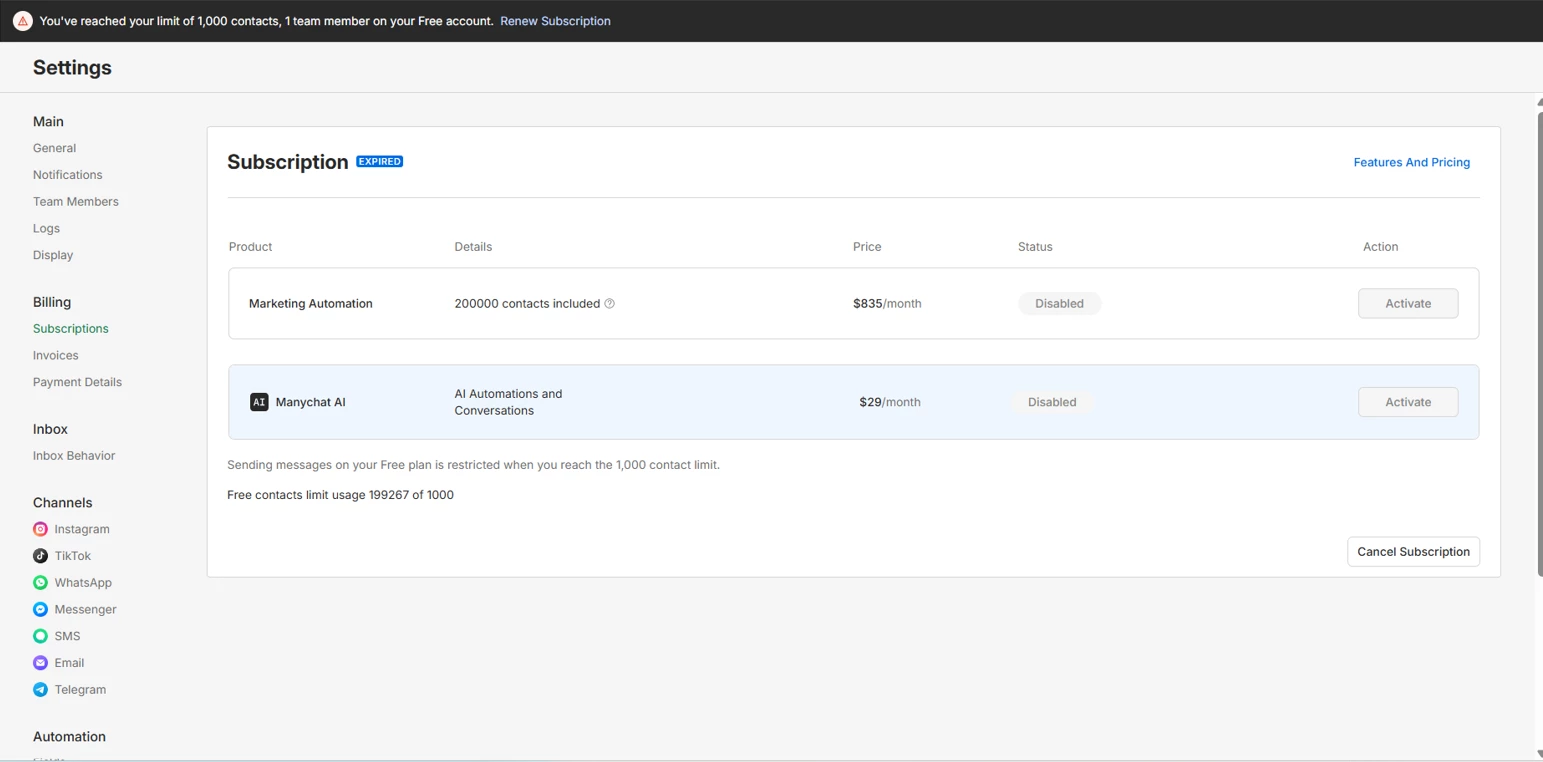Click the Instagram channel icon
1543x762 pixels.
(x=40, y=529)
